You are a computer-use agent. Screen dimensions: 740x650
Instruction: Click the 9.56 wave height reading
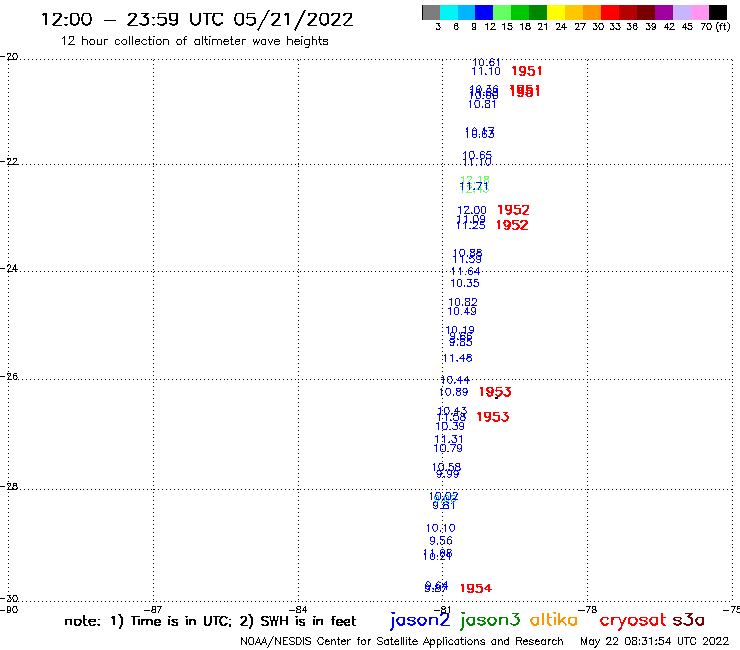pyautogui.click(x=441, y=541)
